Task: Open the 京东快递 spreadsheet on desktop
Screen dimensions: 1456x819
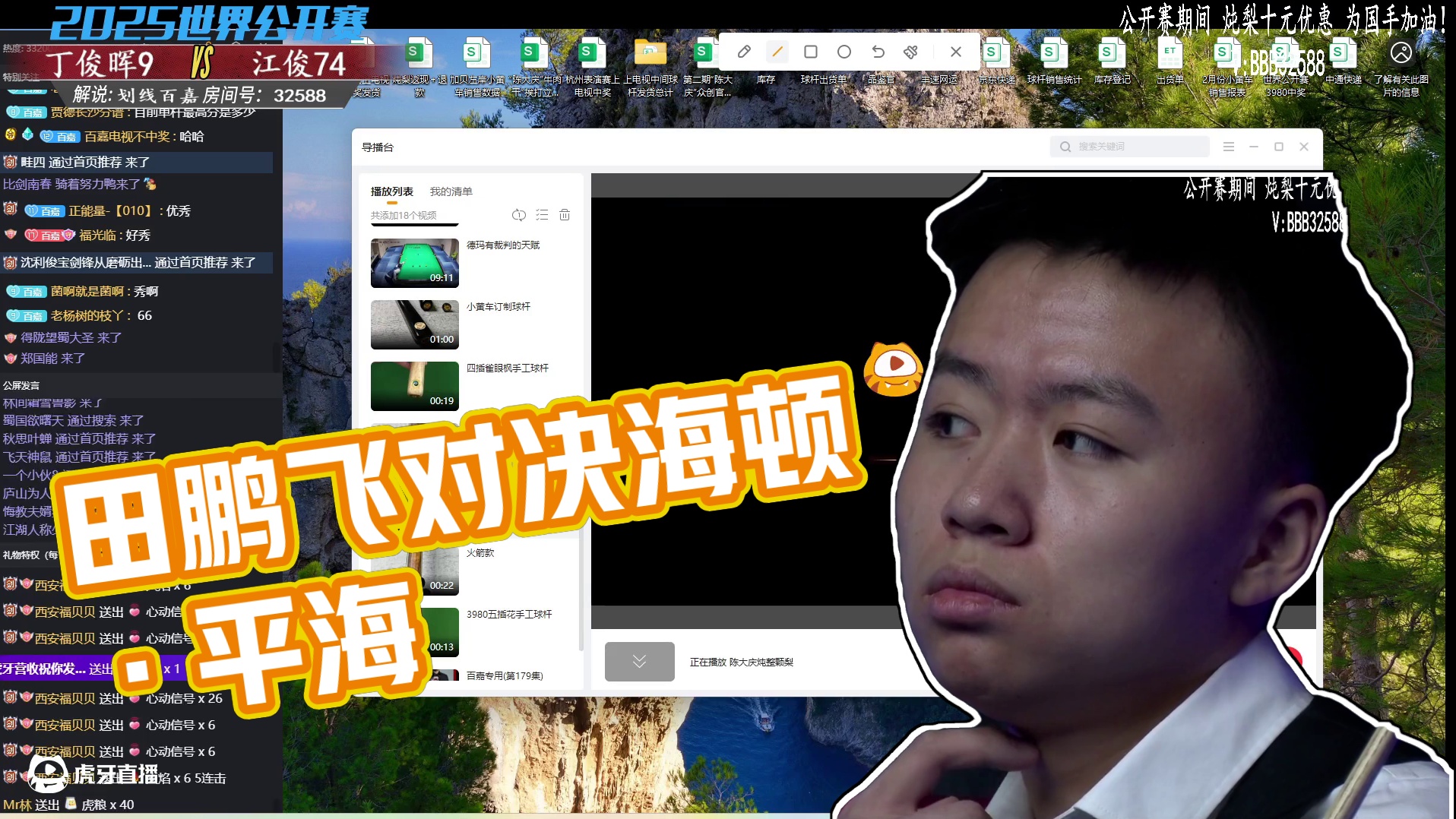Action: (996, 61)
